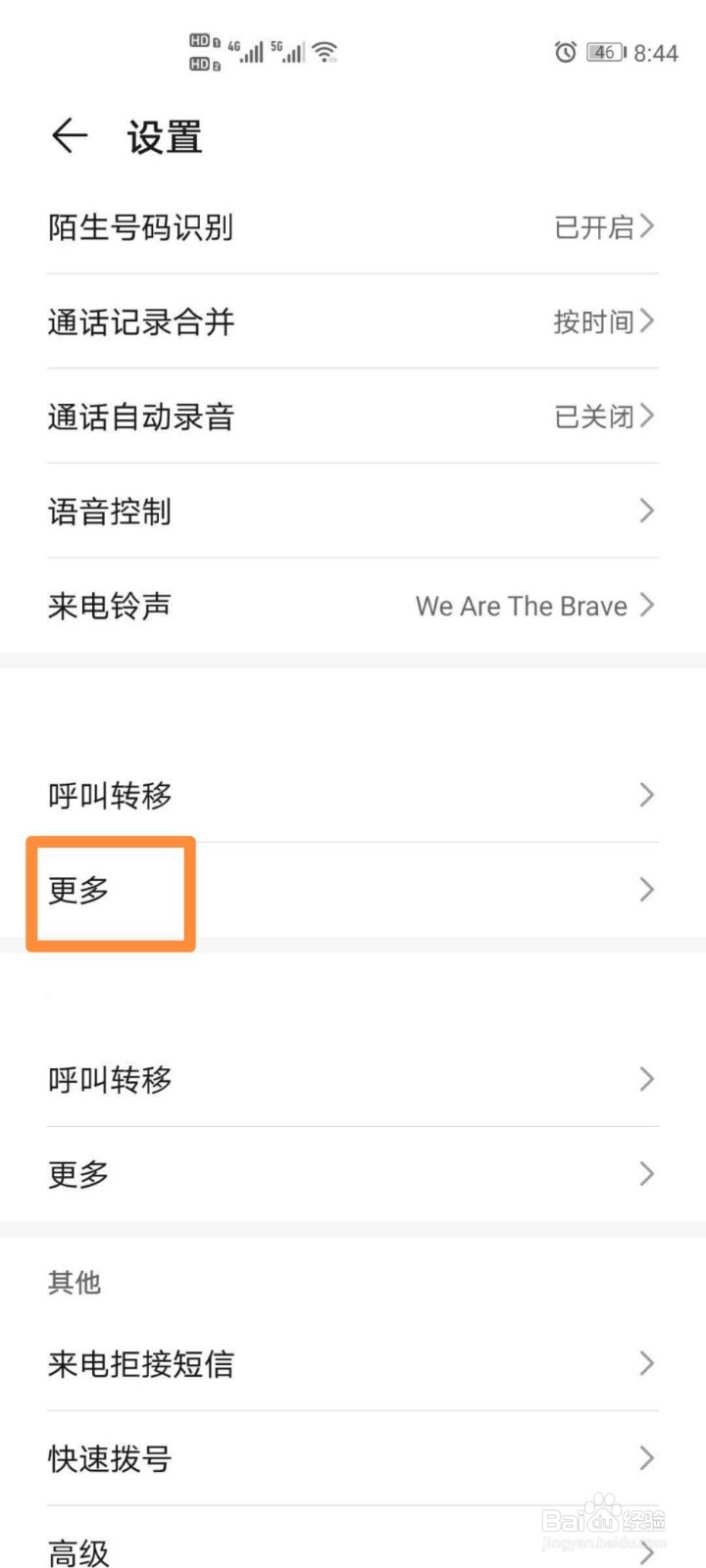Tap the 5G signal strength icon
The height and width of the screenshot is (1568, 706).
pyautogui.click(x=288, y=52)
